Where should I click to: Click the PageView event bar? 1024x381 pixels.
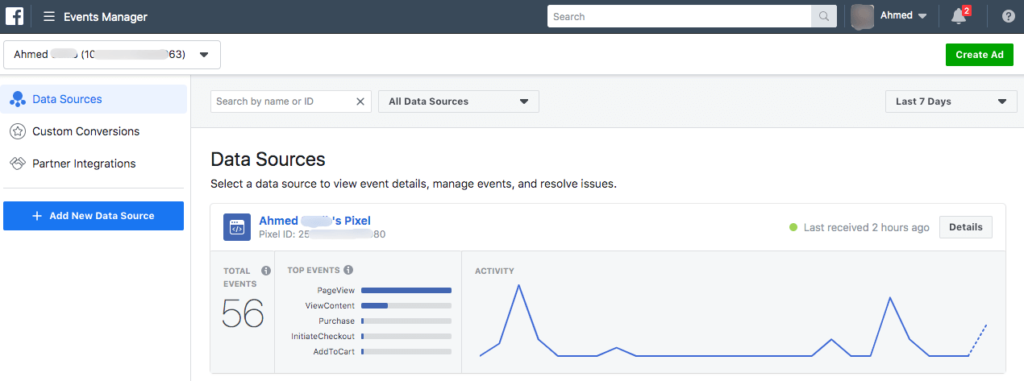coord(406,290)
